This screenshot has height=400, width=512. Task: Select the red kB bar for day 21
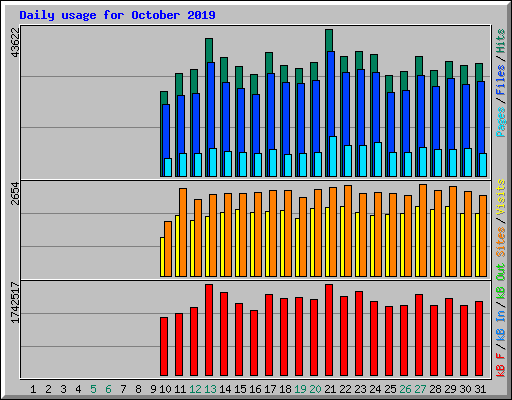329,330
